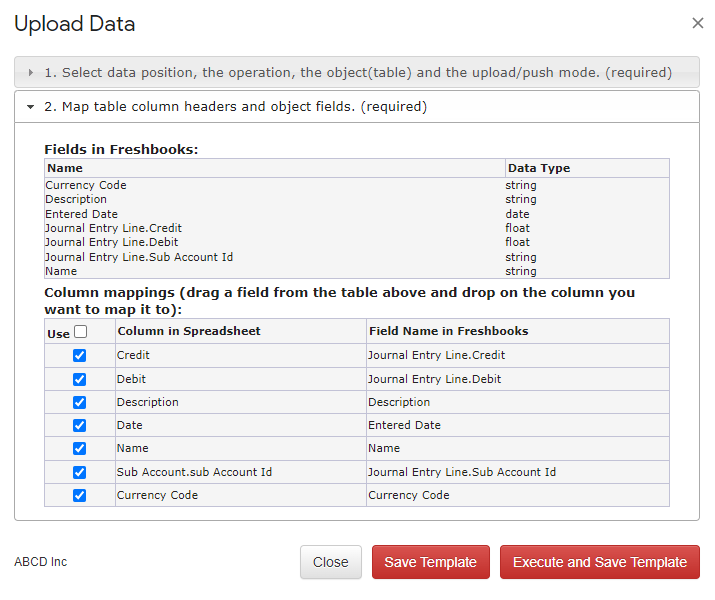This screenshot has width=715, height=600.
Task: Click the Save Template button
Action: pos(430,562)
